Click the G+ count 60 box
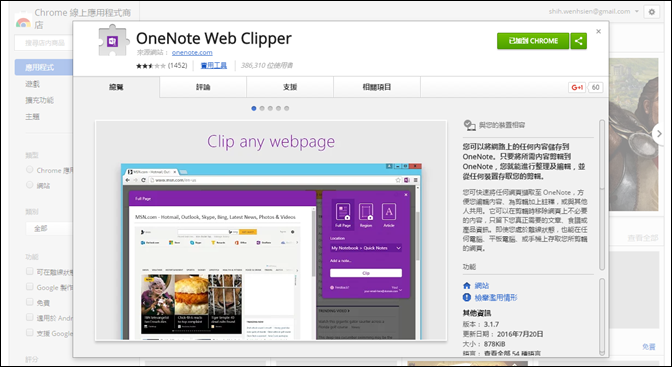Viewport: 672px width, 367px height. [x=595, y=87]
